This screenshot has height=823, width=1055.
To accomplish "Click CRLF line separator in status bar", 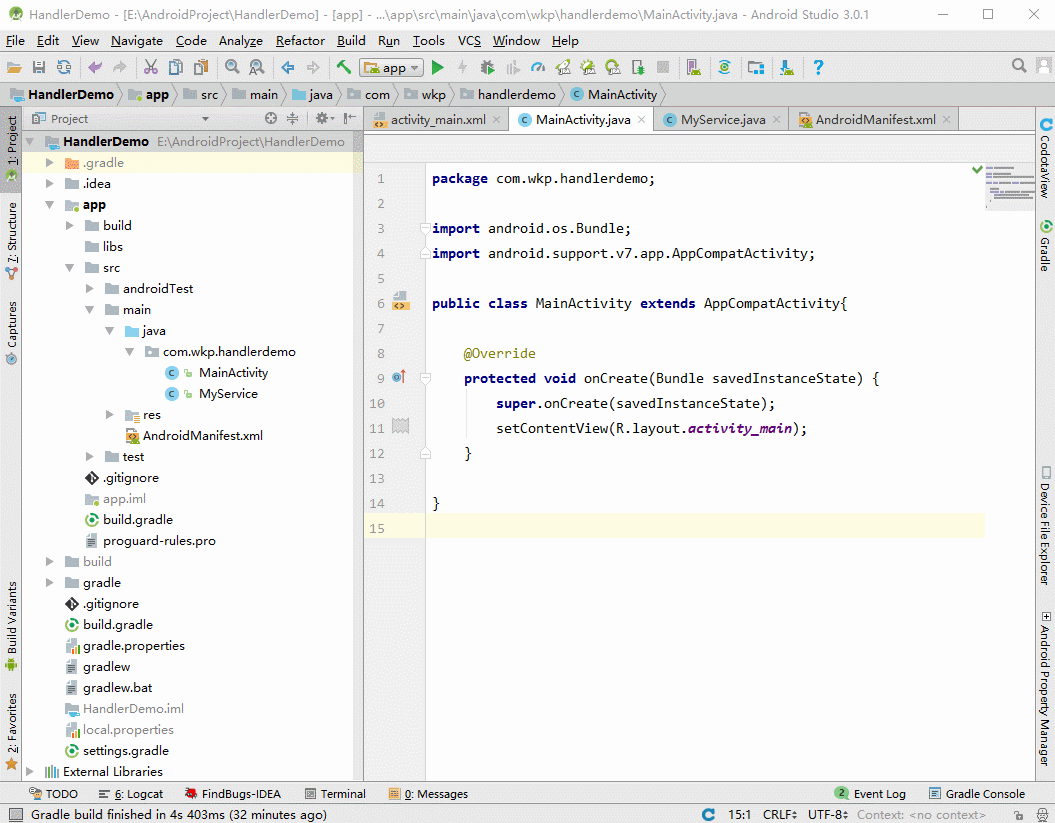I will (x=780, y=815).
